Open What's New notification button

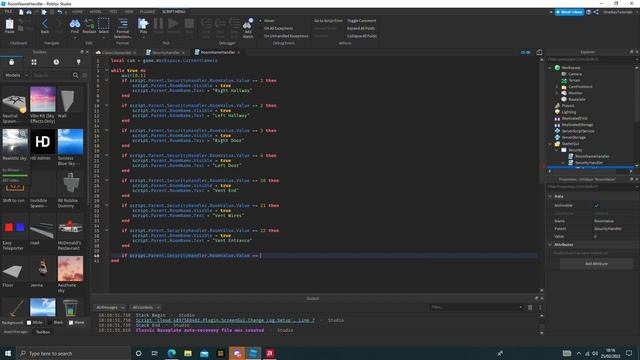[569, 12]
